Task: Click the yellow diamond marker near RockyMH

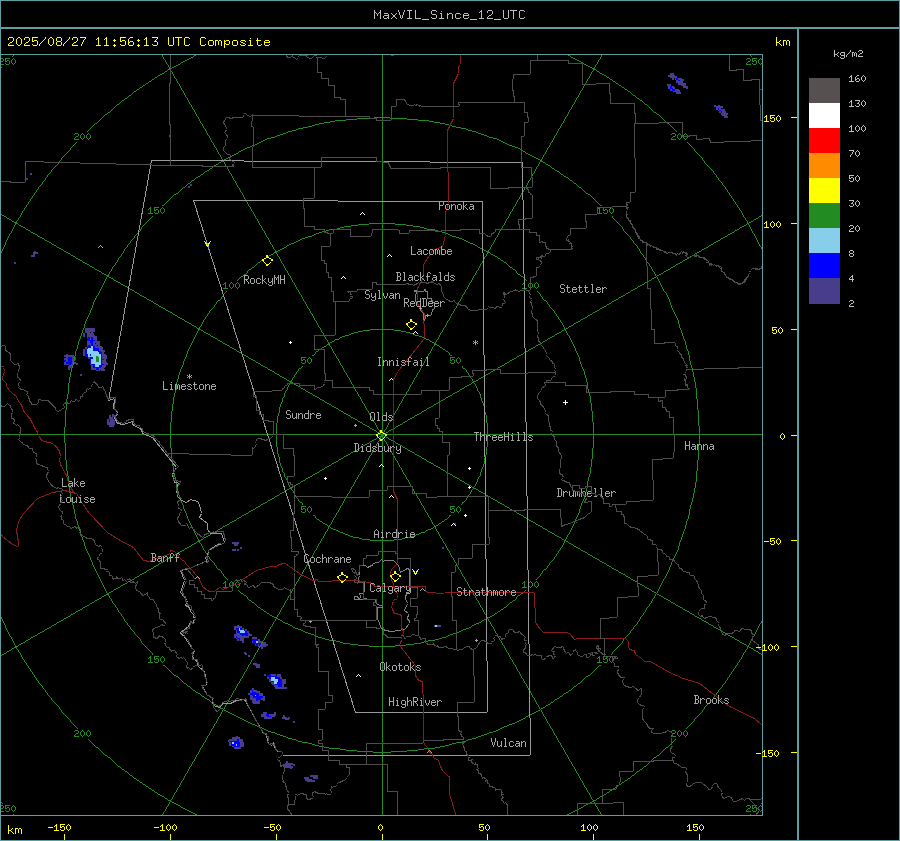Action: (x=267, y=261)
